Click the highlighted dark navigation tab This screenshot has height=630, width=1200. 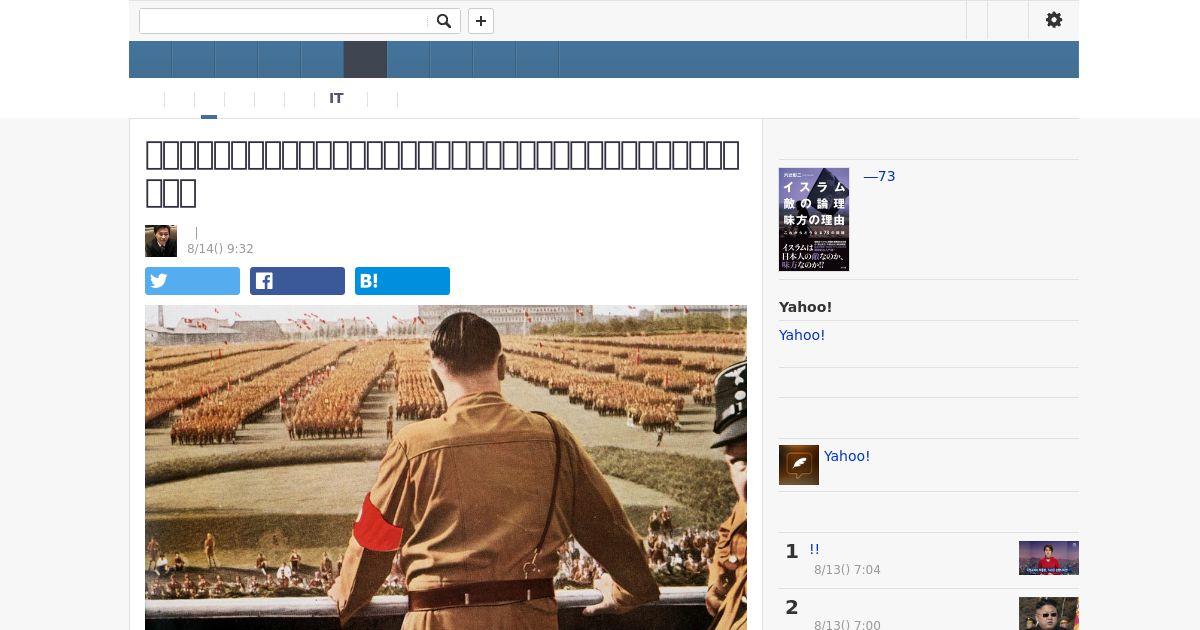[x=365, y=60]
